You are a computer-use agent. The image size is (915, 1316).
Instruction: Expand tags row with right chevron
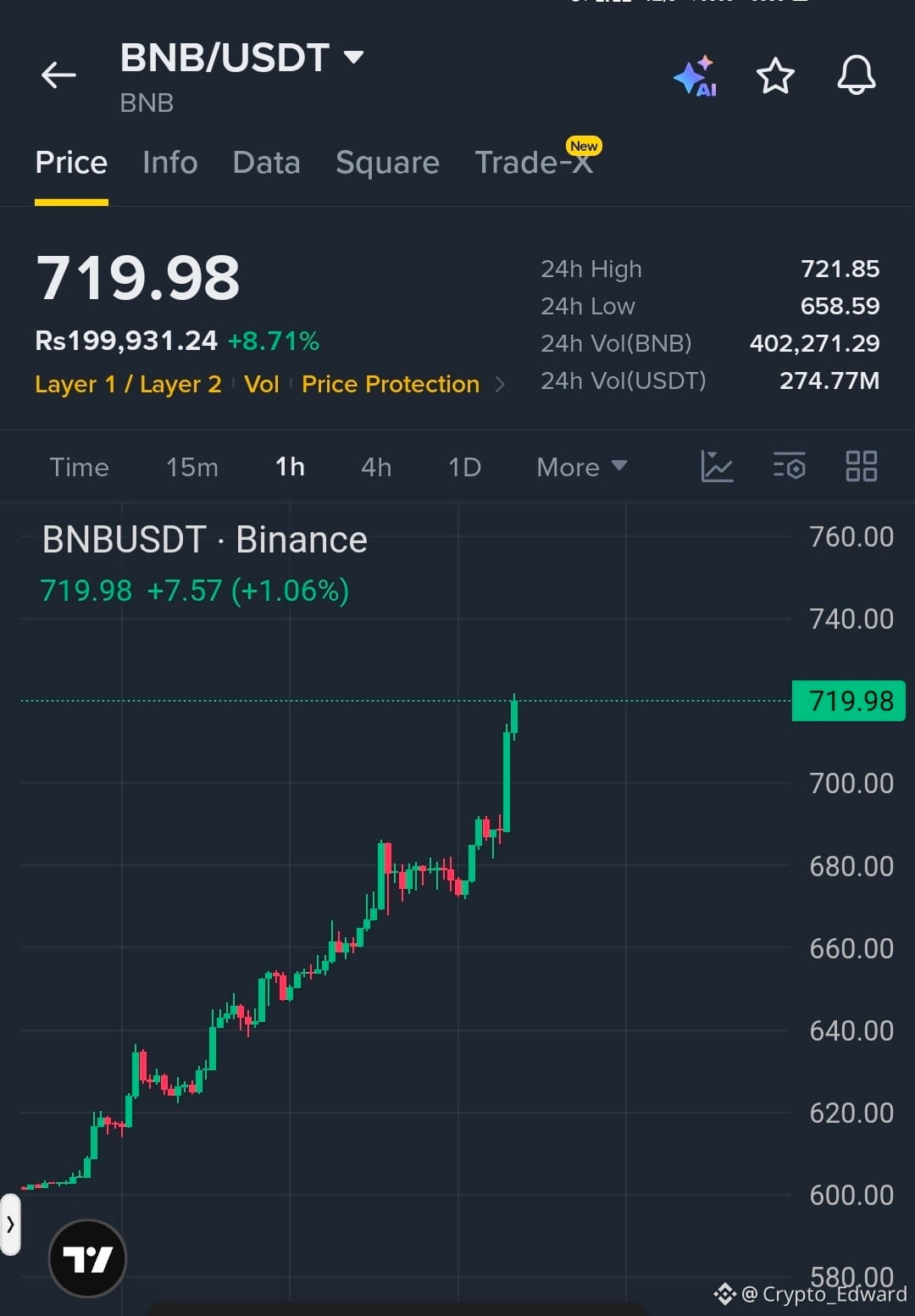tap(500, 385)
